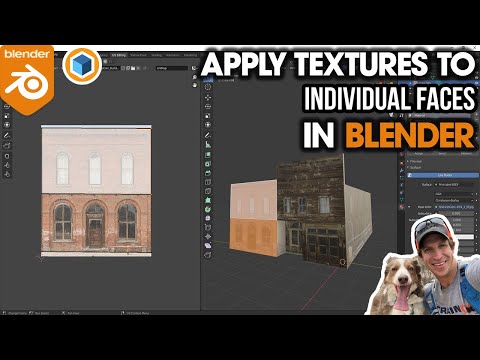Select the Extrude Region tool
Viewport: 480px width, 360px height.
(208, 155)
